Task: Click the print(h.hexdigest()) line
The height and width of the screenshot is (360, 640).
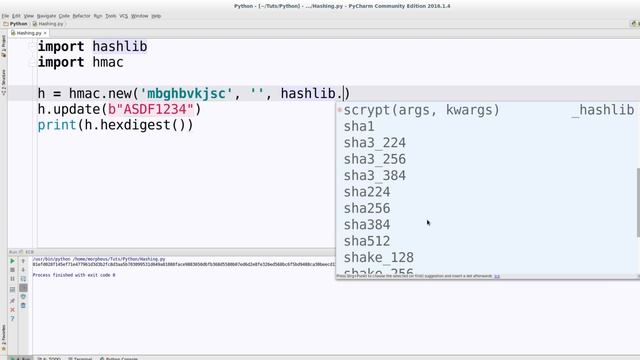Action: (x=116, y=125)
